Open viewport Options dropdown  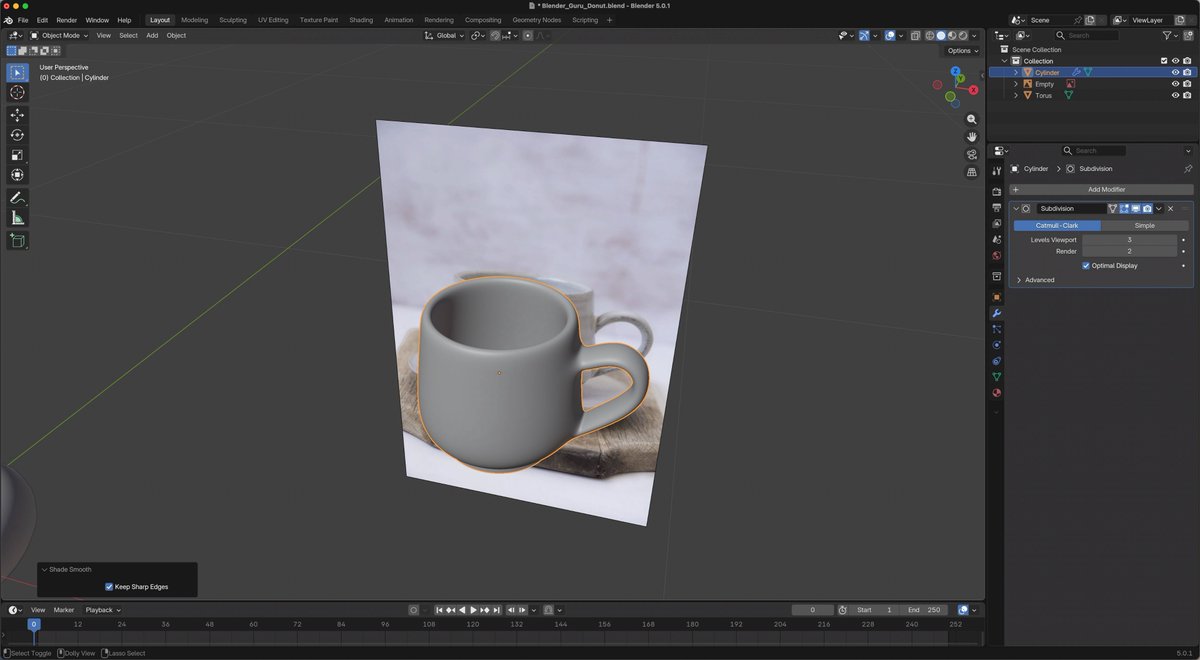[962, 50]
